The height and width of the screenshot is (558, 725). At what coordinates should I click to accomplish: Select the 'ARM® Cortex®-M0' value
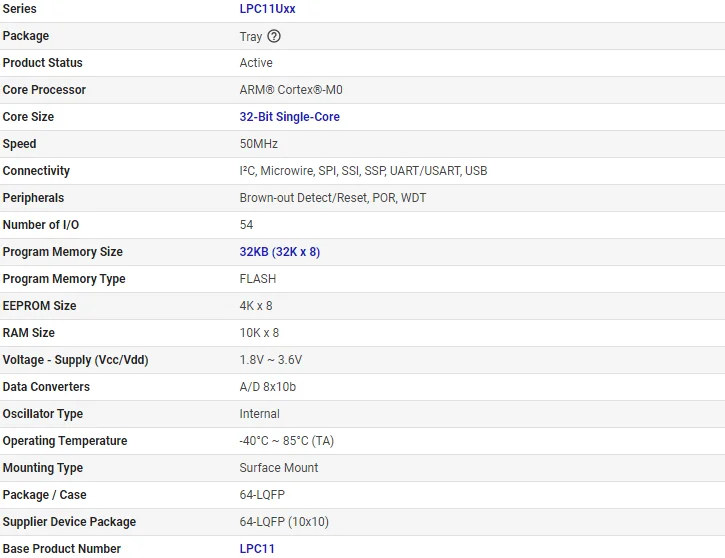(x=291, y=90)
